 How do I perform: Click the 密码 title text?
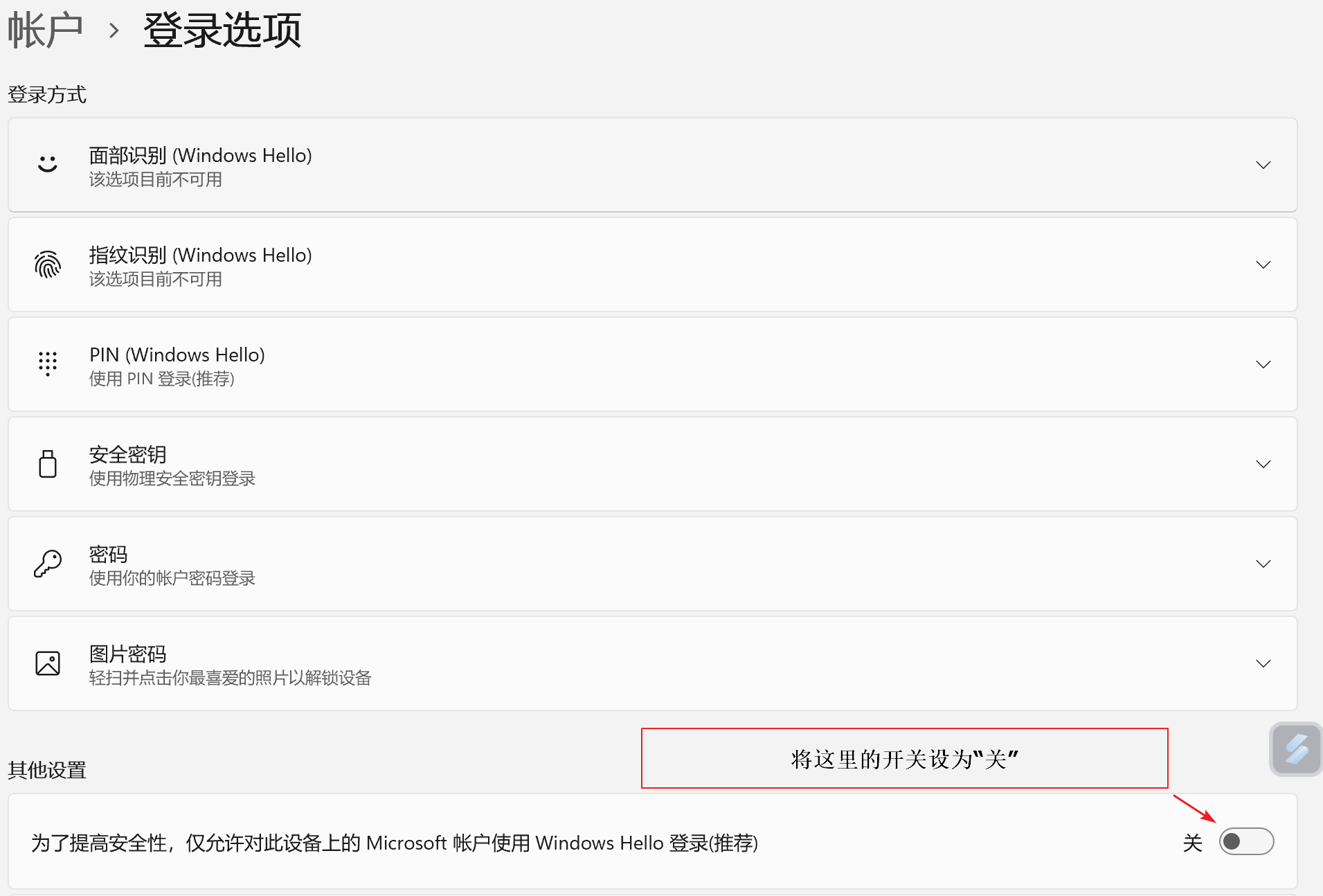point(109,554)
